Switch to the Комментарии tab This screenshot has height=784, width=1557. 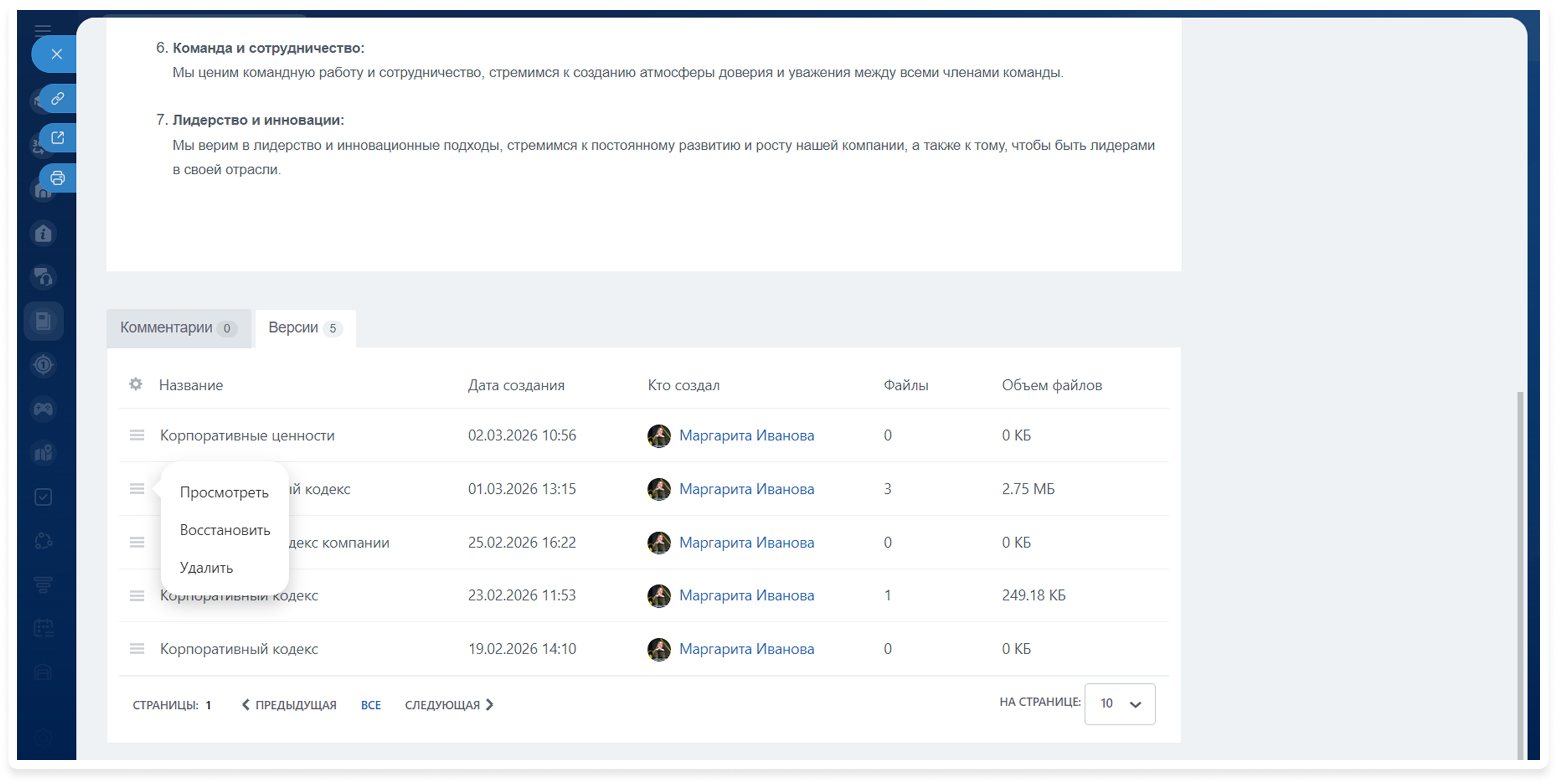178,328
